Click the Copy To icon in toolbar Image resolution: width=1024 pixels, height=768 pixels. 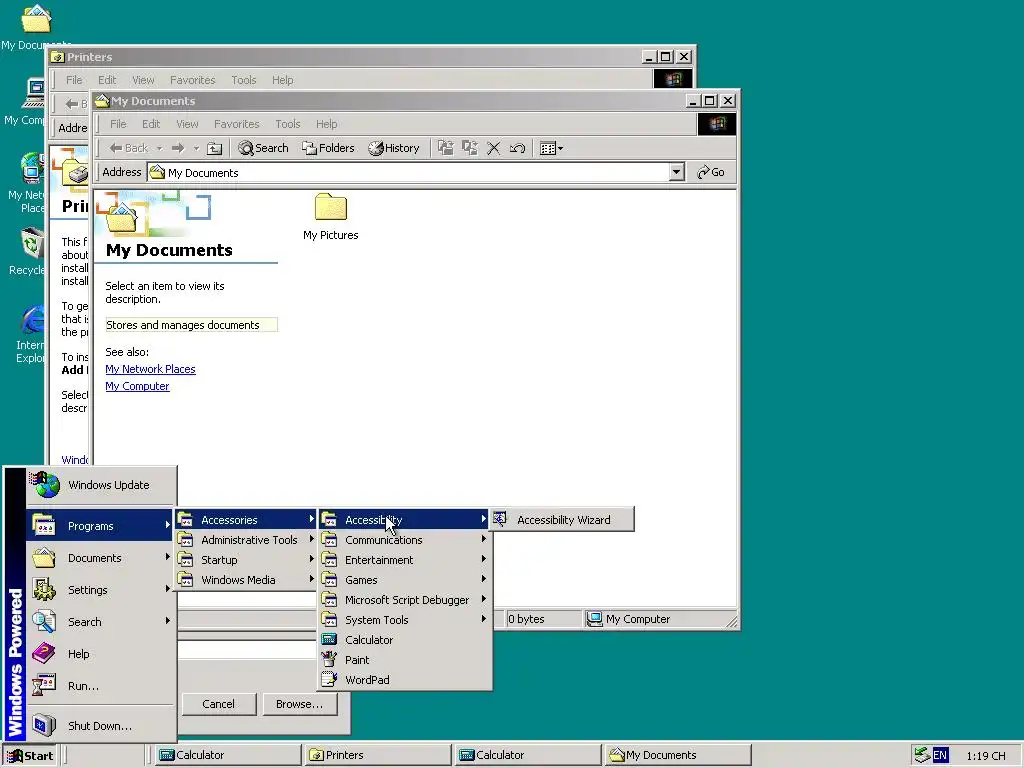tap(470, 148)
